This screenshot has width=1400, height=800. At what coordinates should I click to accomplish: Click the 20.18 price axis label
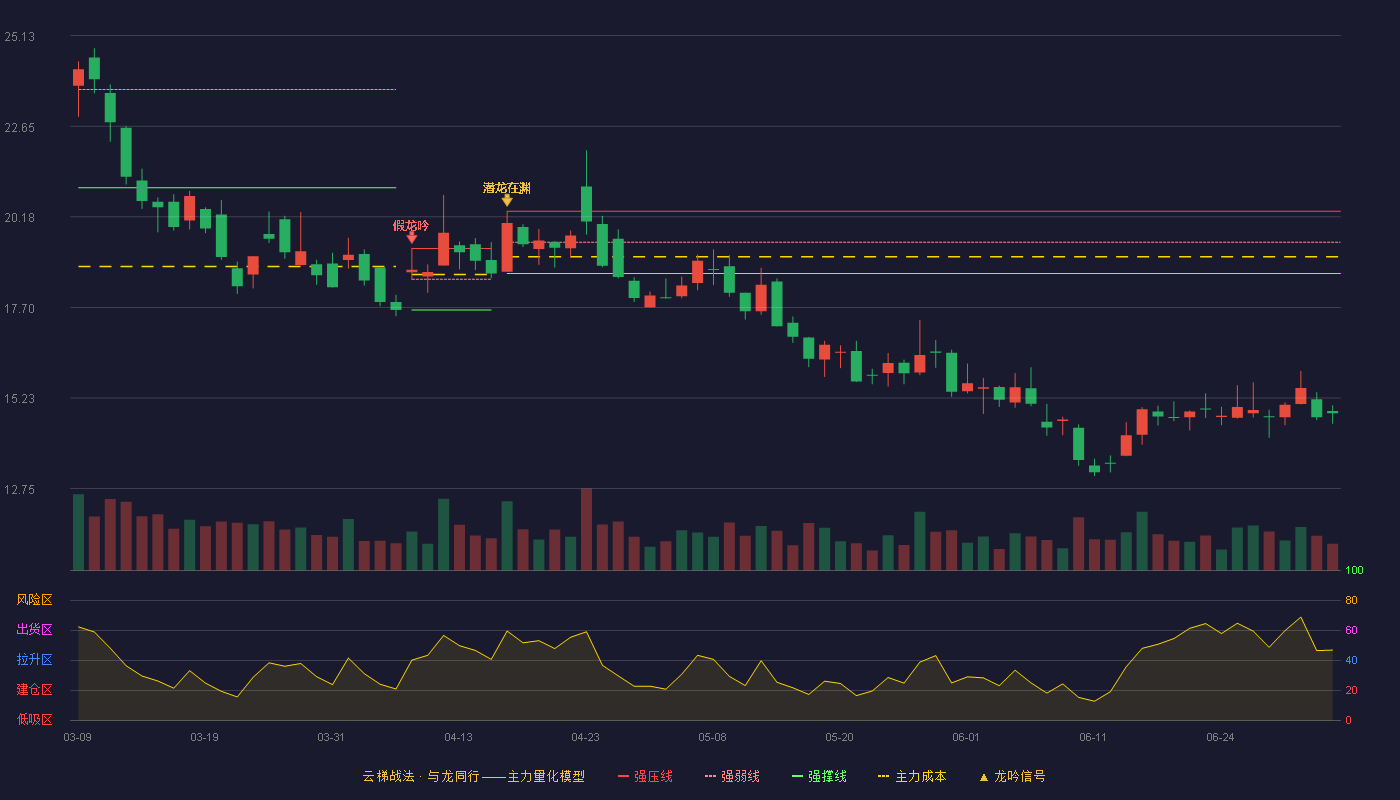click(x=19, y=218)
